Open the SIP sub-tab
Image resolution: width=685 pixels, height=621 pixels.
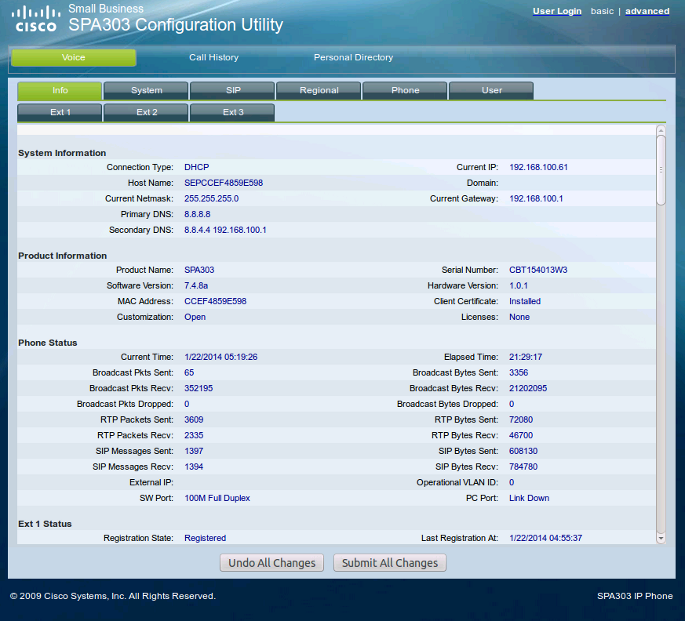tap(233, 90)
